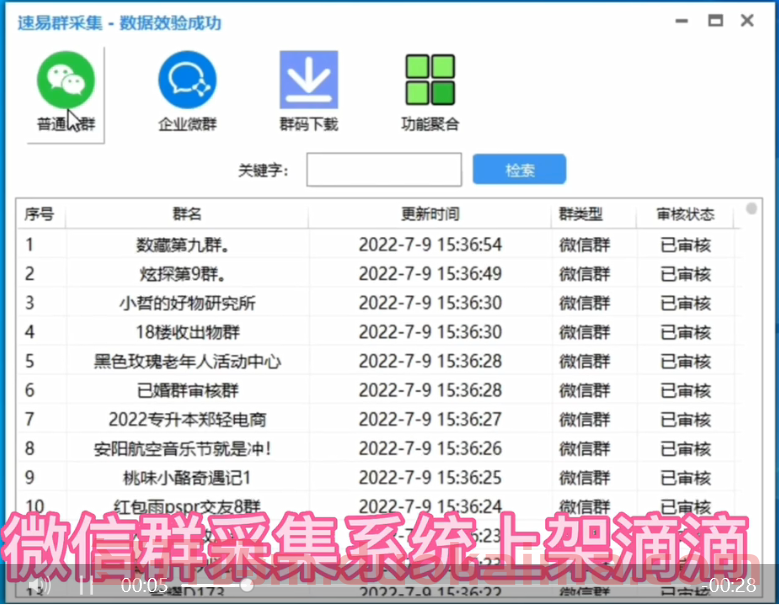
Task: Sort by the 群名 column header
Action: (x=187, y=214)
